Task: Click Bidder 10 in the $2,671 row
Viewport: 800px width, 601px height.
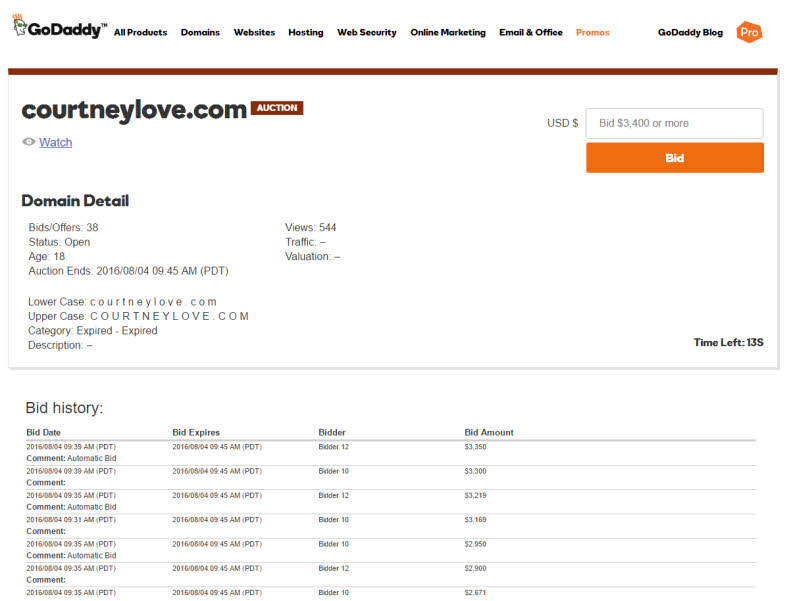Action: point(334,592)
